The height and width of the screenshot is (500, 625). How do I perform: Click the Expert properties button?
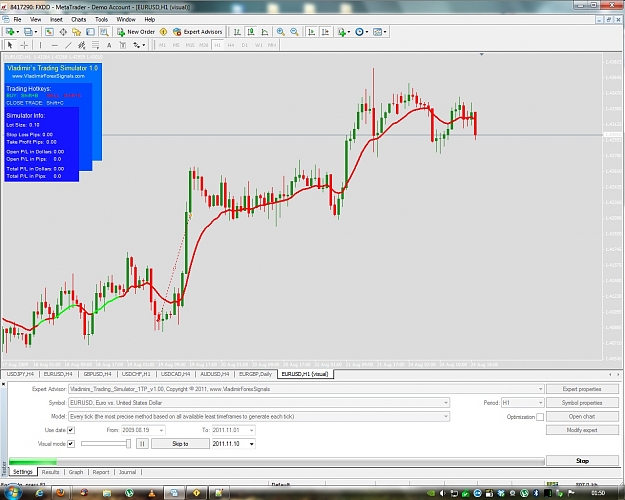(x=582, y=389)
